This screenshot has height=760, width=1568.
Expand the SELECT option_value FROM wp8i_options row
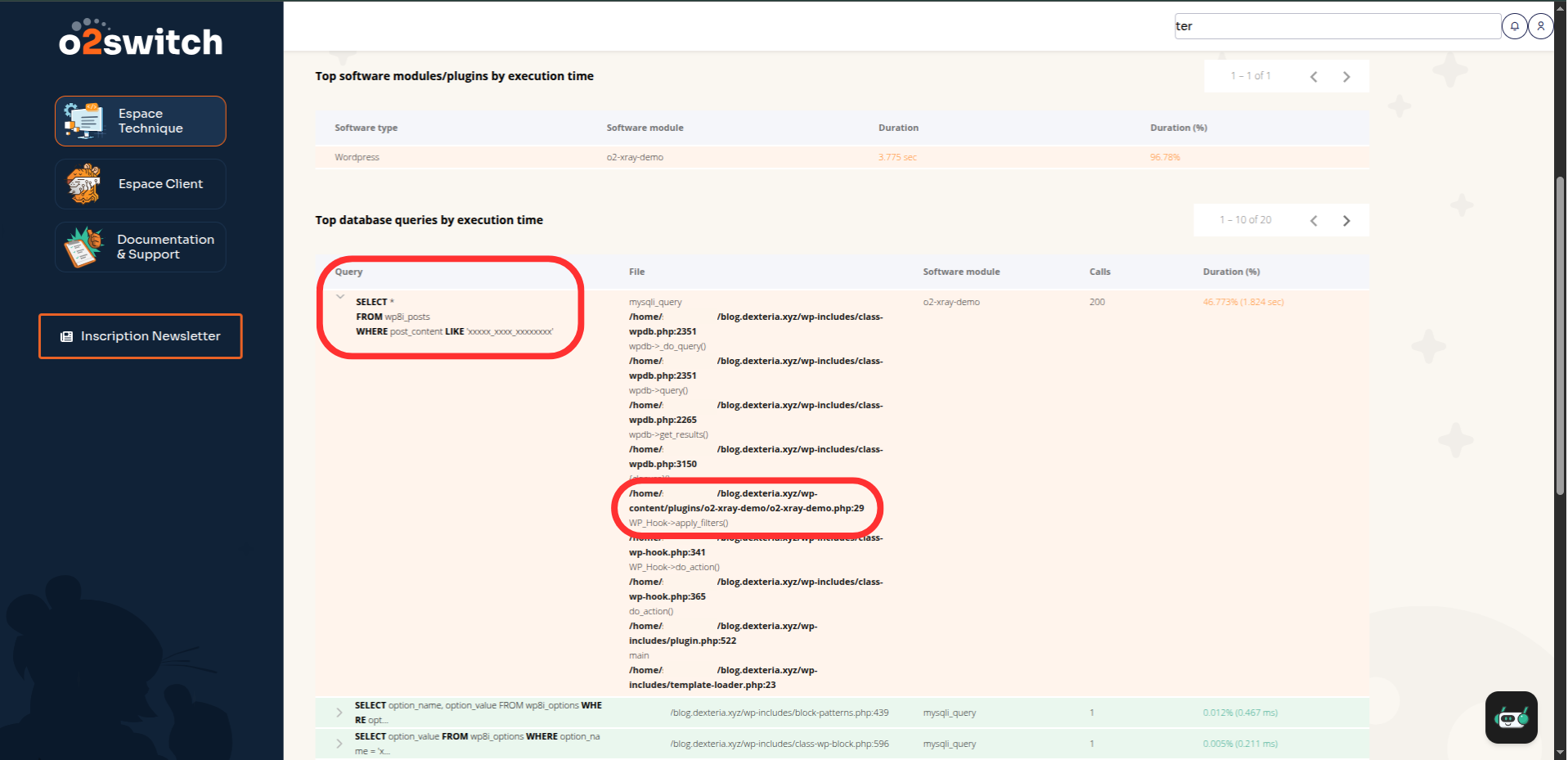339,744
